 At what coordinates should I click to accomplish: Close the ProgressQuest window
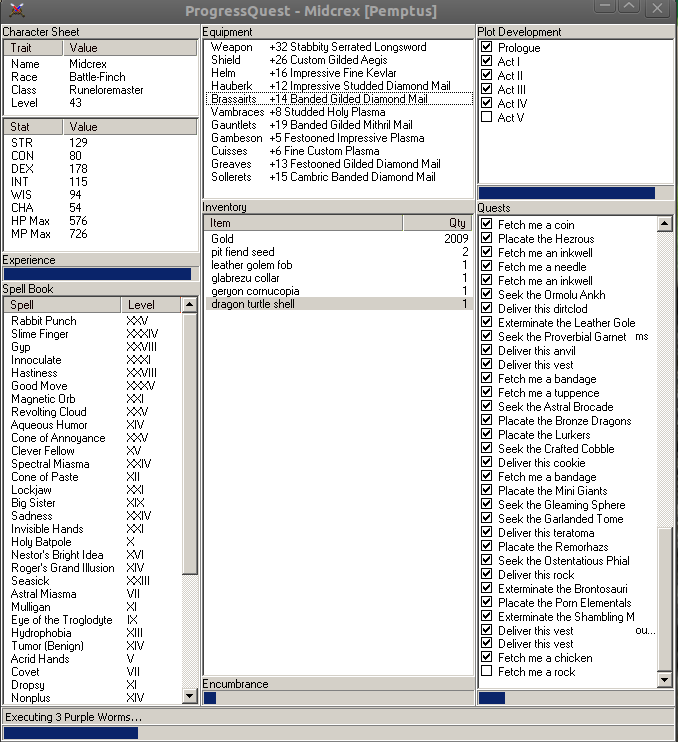(657, 8)
